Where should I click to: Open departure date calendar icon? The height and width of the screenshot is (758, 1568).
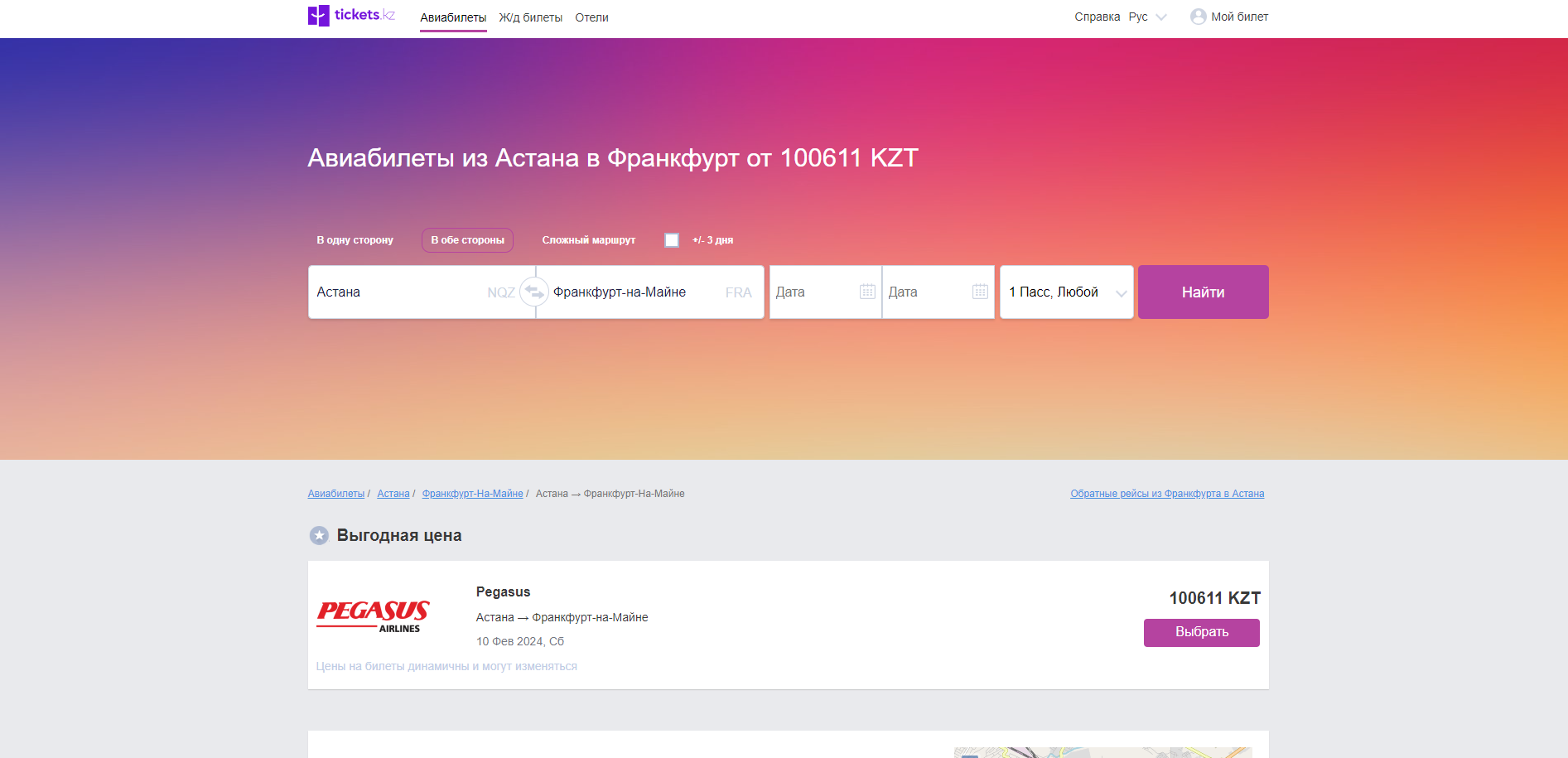click(867, 292)
